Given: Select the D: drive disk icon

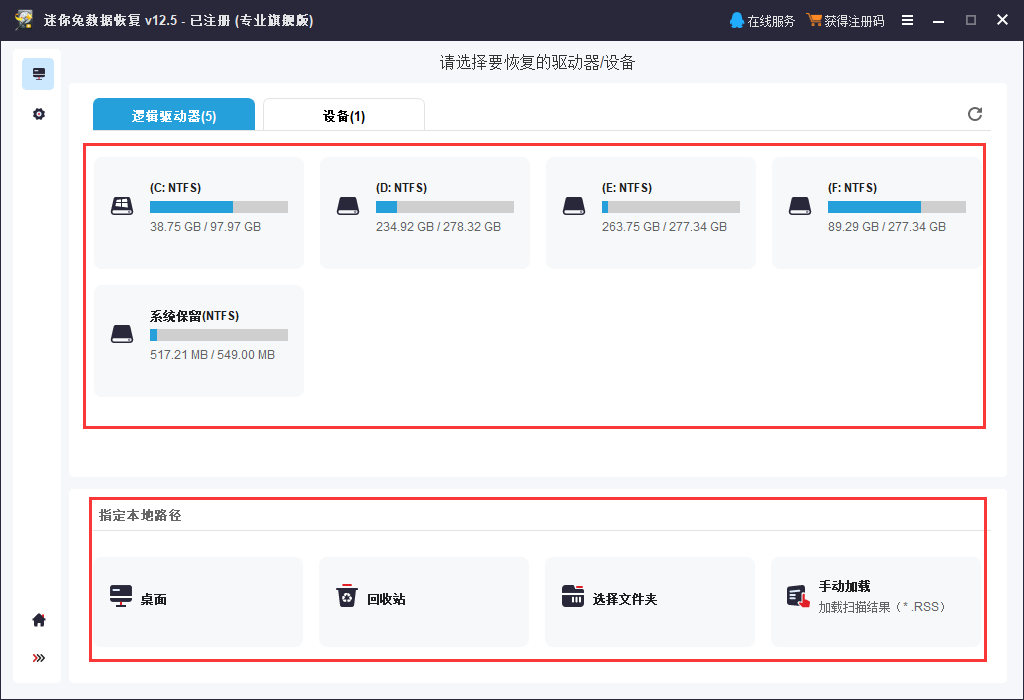Looking at the screenshot, I should coord(348,206).
